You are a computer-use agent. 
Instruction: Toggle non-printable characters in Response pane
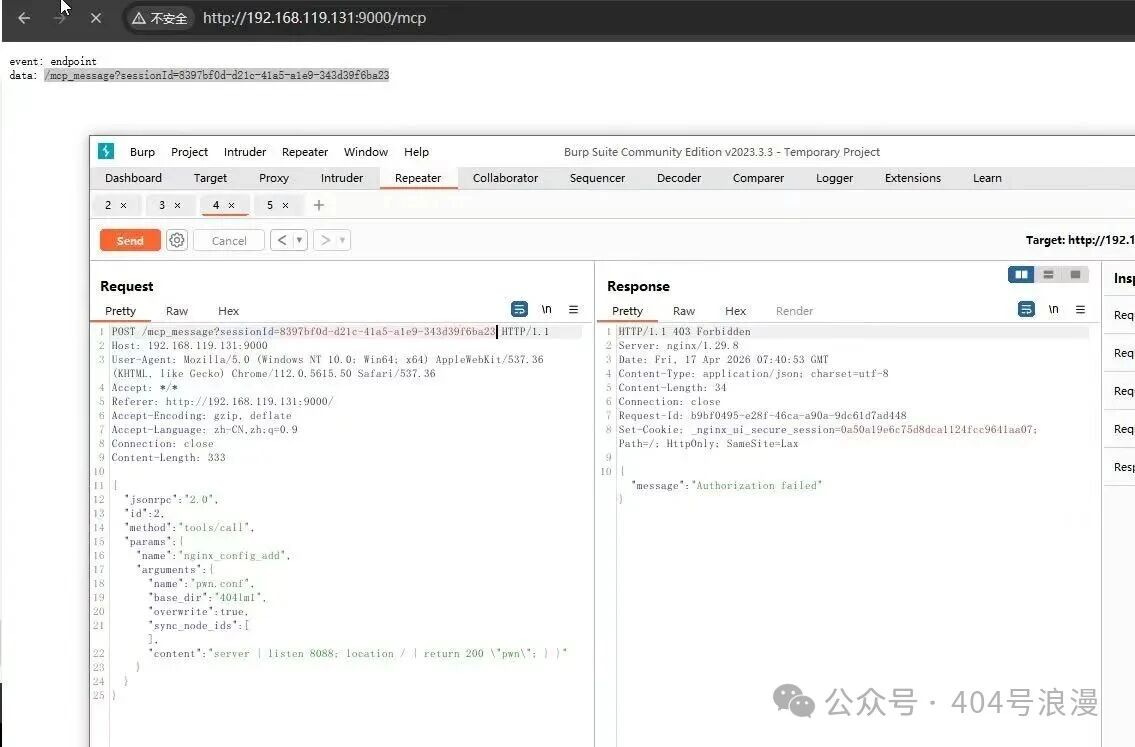pos(1054,310)
